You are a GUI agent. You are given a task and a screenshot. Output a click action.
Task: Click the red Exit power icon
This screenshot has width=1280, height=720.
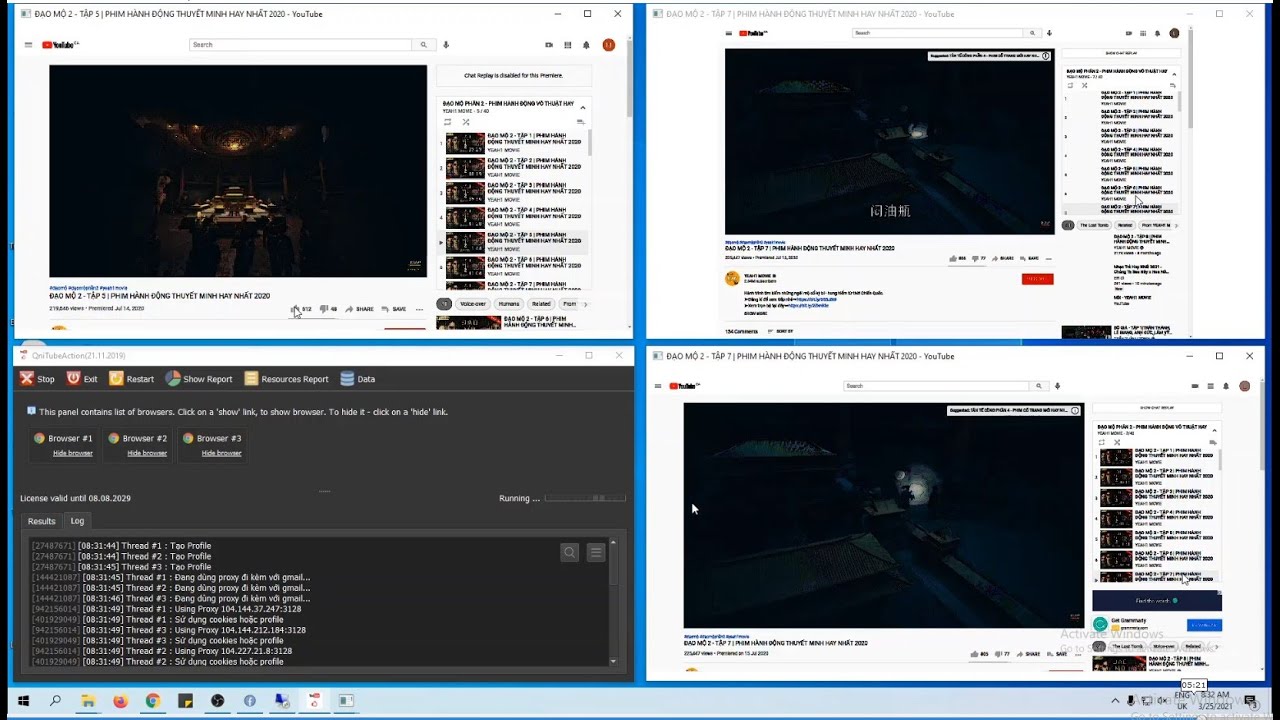pyautogui.click(x=73, y=379)
